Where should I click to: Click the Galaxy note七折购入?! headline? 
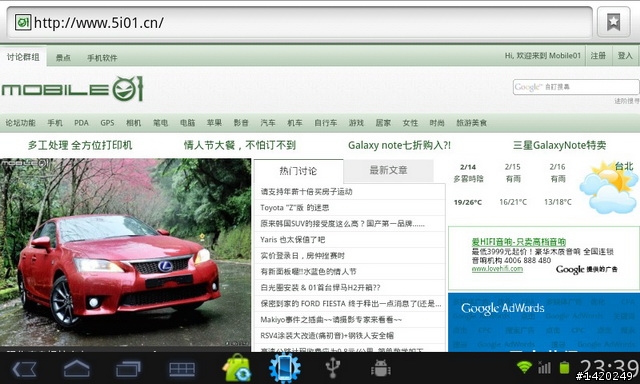[x=399, y=145]
